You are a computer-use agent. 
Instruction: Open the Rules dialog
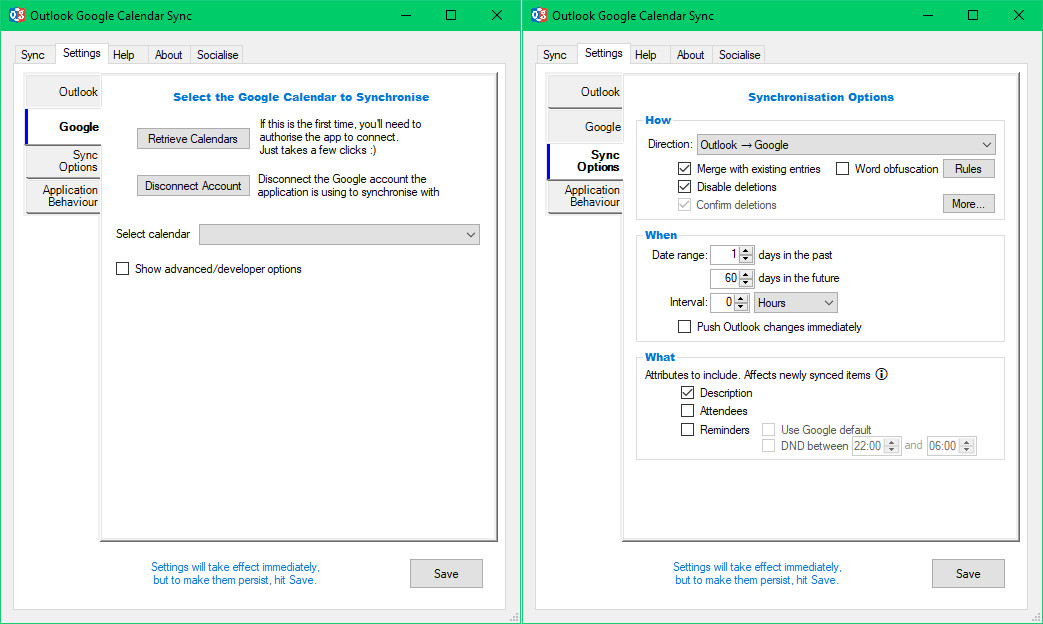coord(968,168)
